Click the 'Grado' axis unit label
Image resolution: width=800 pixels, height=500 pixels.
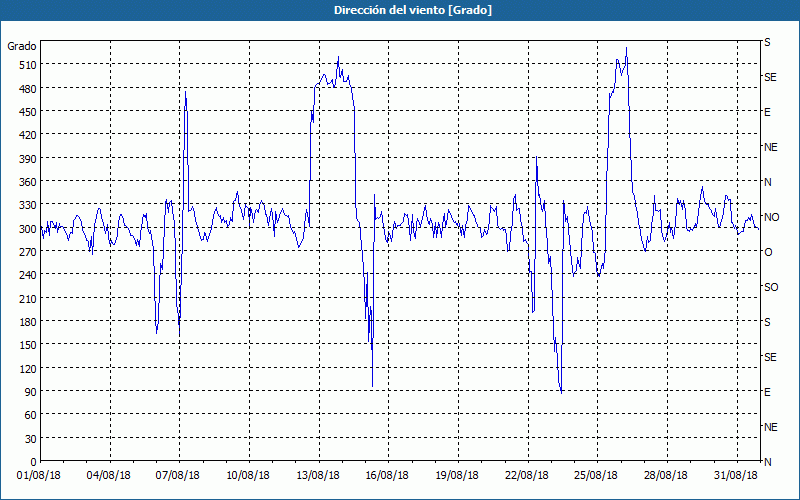point(21,46)
